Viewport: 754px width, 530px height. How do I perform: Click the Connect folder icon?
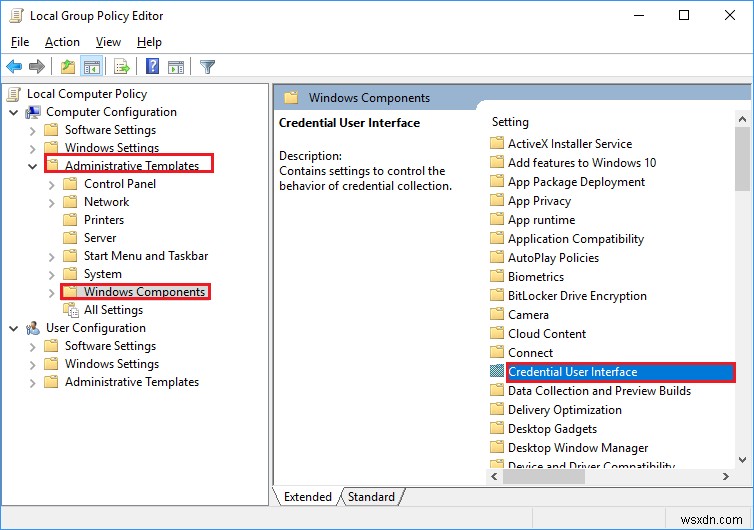pos(497,352)
